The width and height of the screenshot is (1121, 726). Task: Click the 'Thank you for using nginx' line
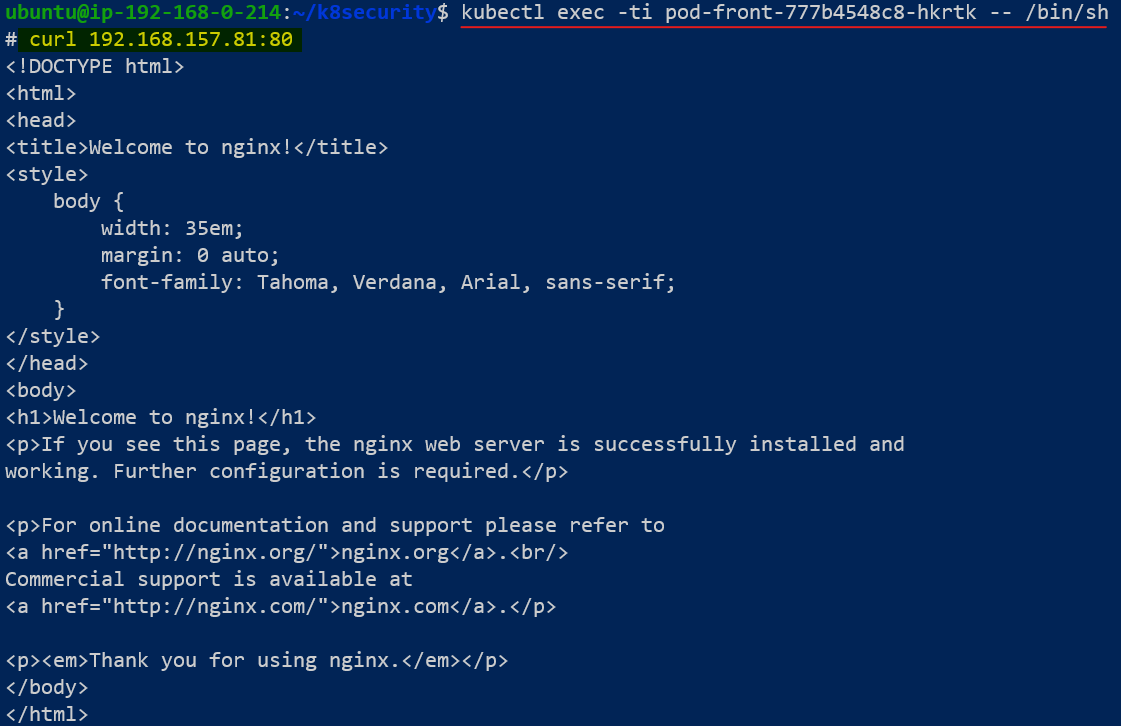pos(257,660)
